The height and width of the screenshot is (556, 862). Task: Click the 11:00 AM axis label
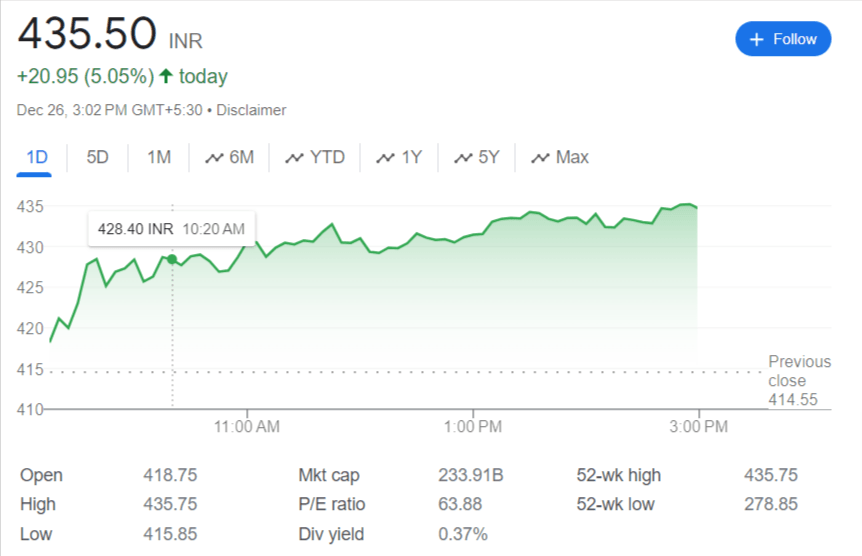tap(247, 427)
